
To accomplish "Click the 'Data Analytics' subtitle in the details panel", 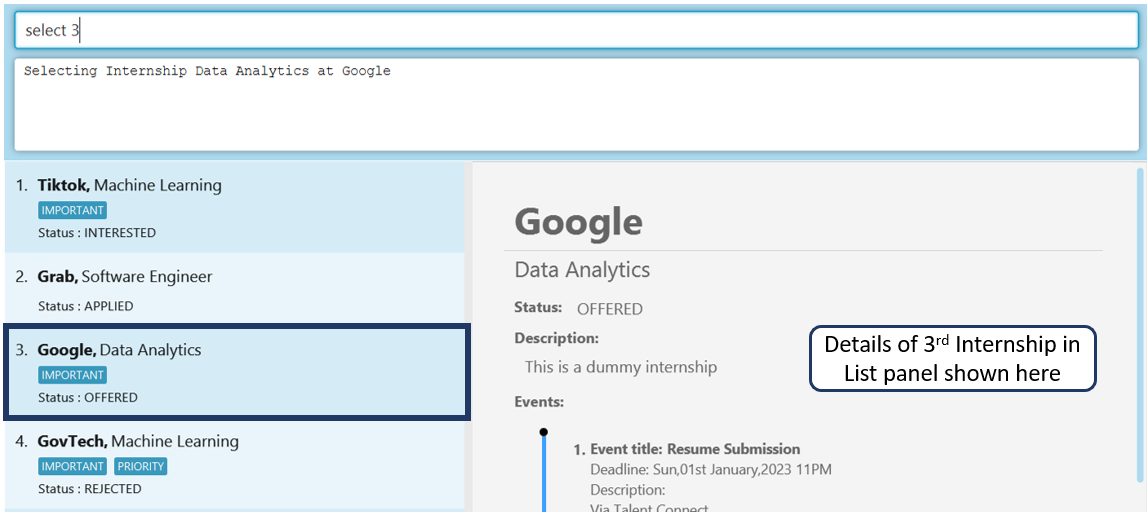I will pos(582,270).
